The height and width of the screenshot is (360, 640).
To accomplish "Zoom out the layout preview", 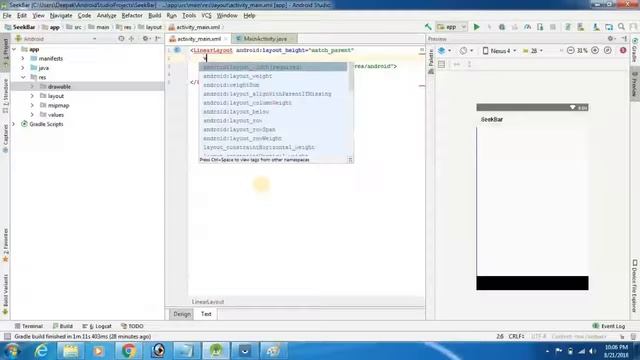I will (x=571, y=51).
